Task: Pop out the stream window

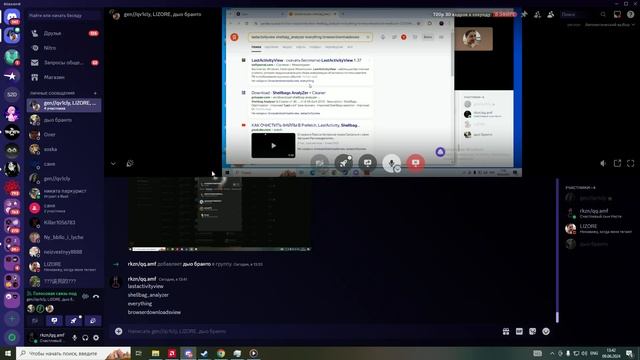Action: pyautogui.click(x=617, y=163)
